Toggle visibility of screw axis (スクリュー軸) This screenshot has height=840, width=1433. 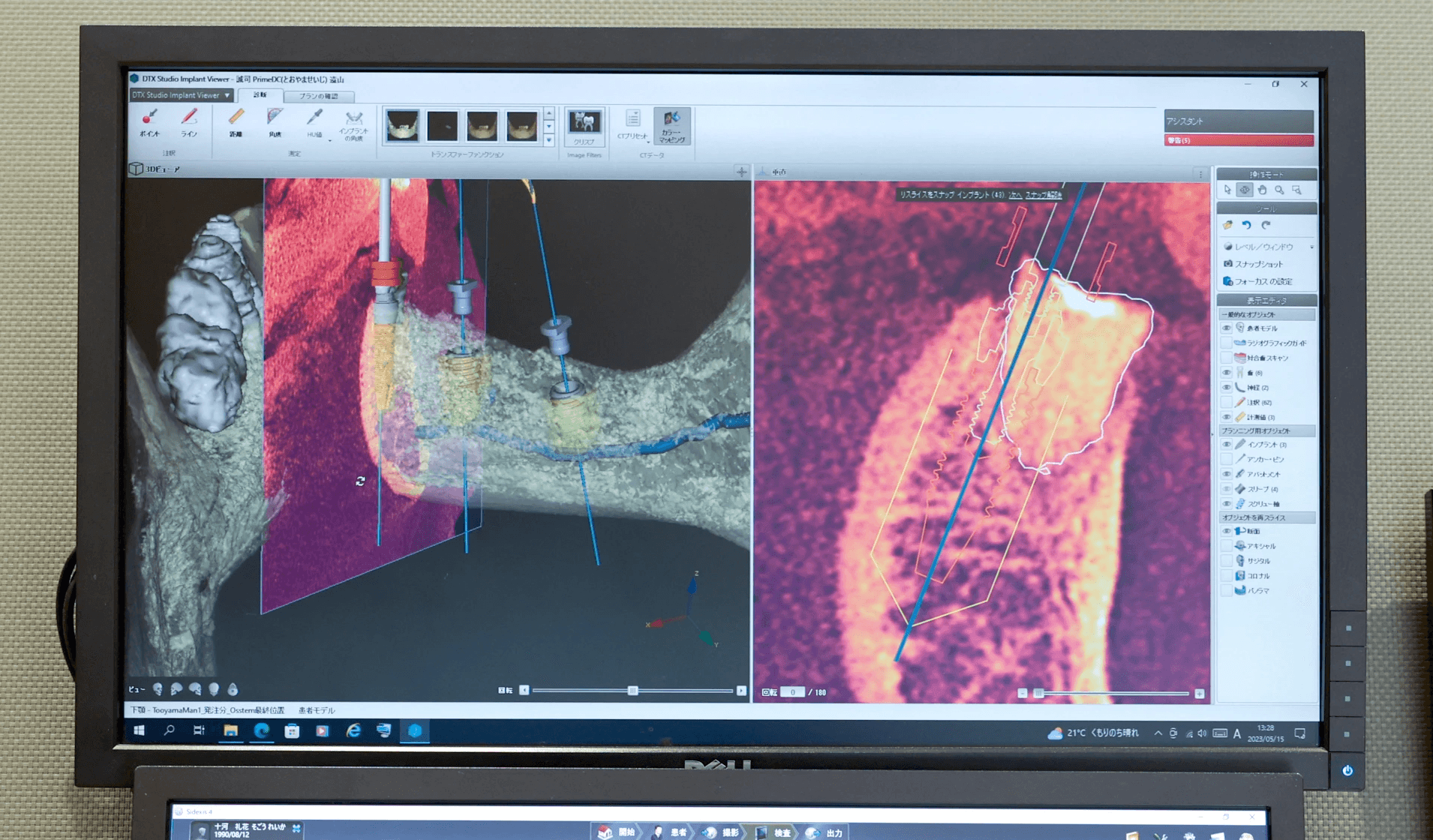[1227, 504]
